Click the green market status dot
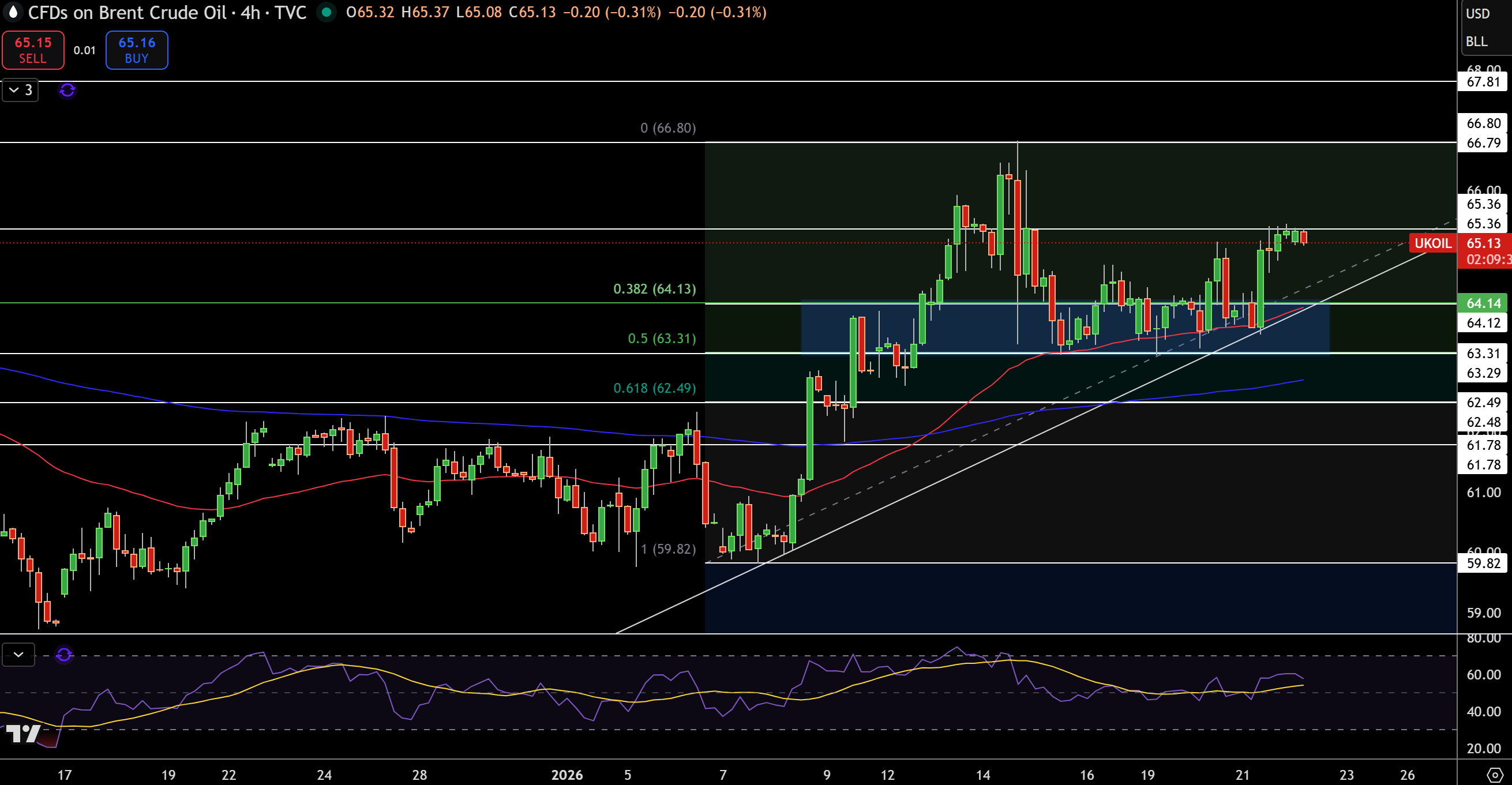 coord(327,12)
